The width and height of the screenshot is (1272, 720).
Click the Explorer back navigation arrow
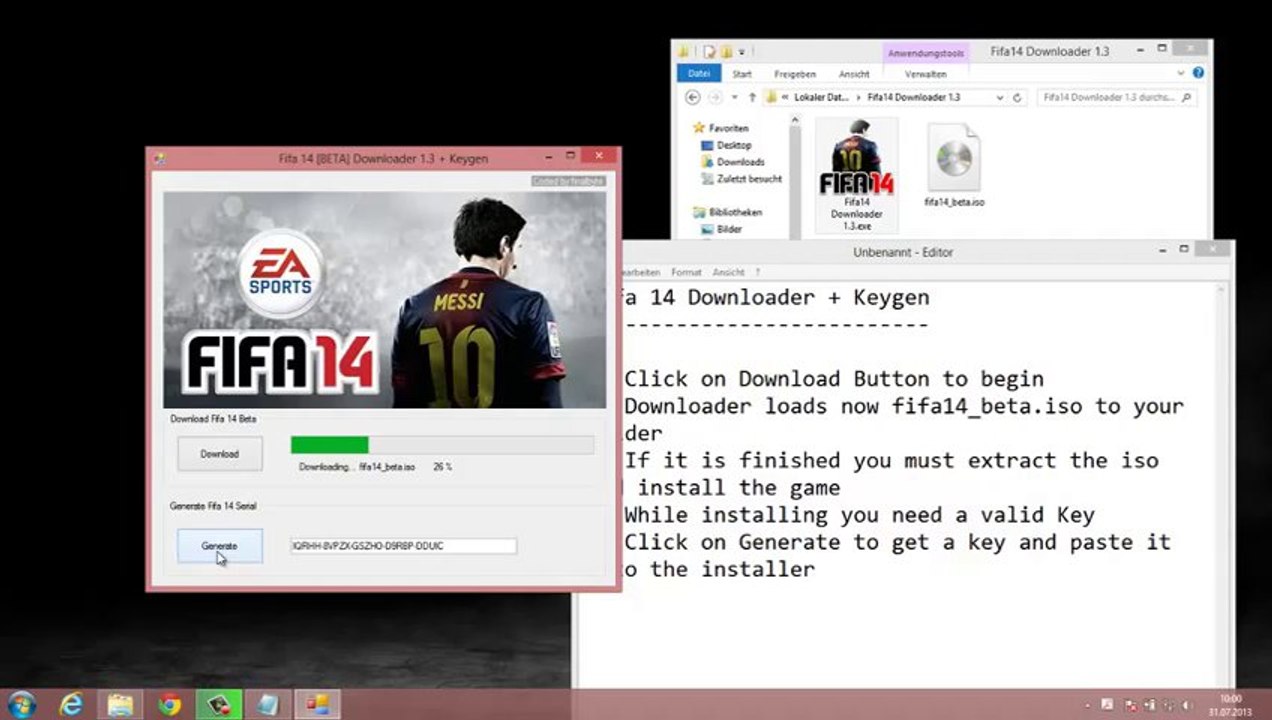tap(692, 97)
